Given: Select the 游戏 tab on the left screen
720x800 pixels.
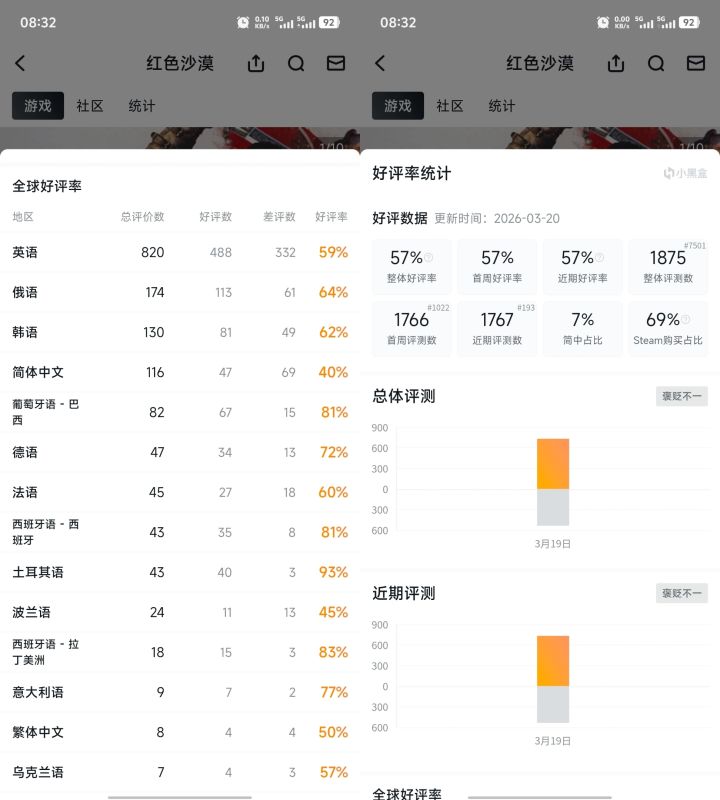Looking at the screenshot, I should (38, 106).
